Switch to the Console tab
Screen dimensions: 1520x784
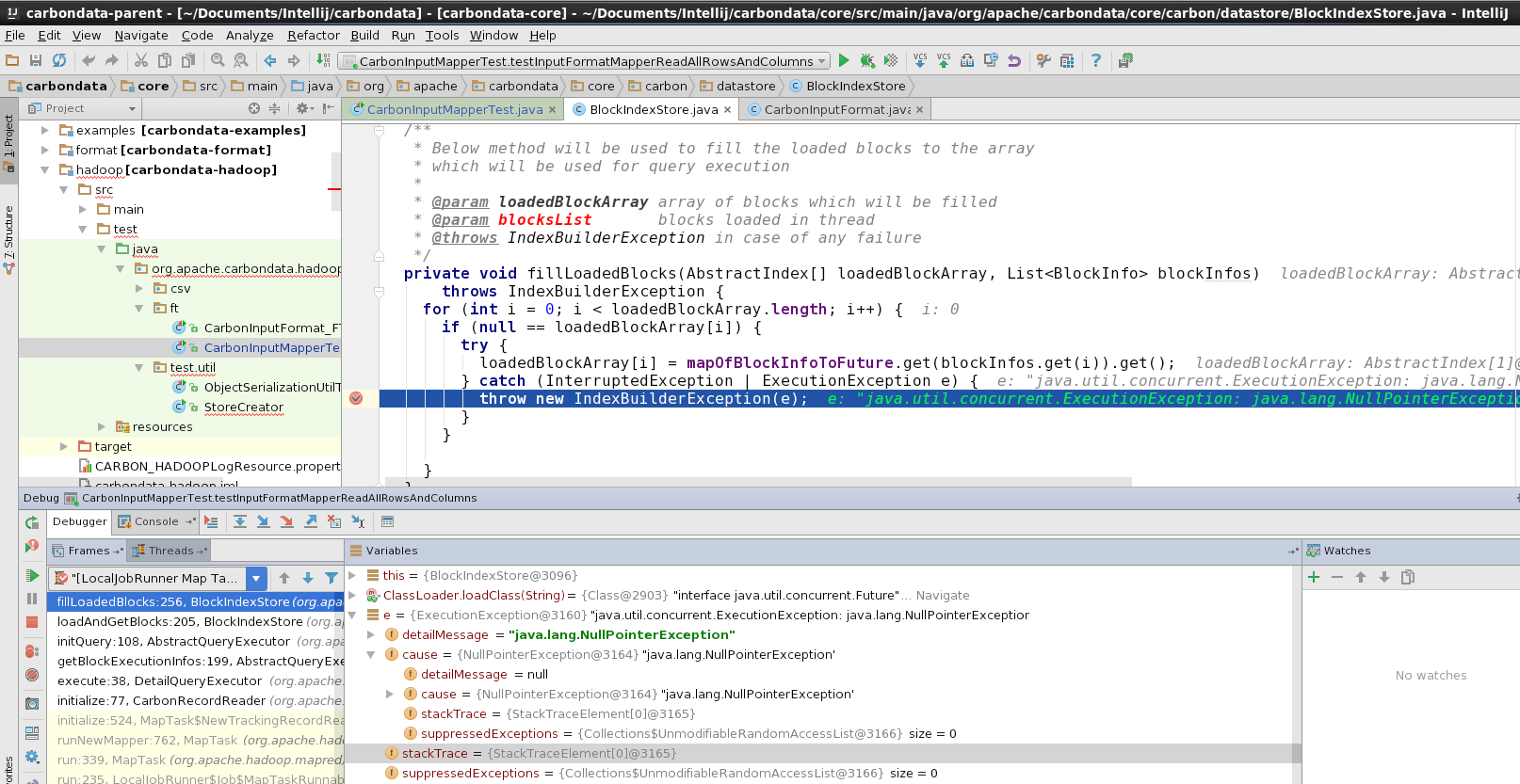155,521
